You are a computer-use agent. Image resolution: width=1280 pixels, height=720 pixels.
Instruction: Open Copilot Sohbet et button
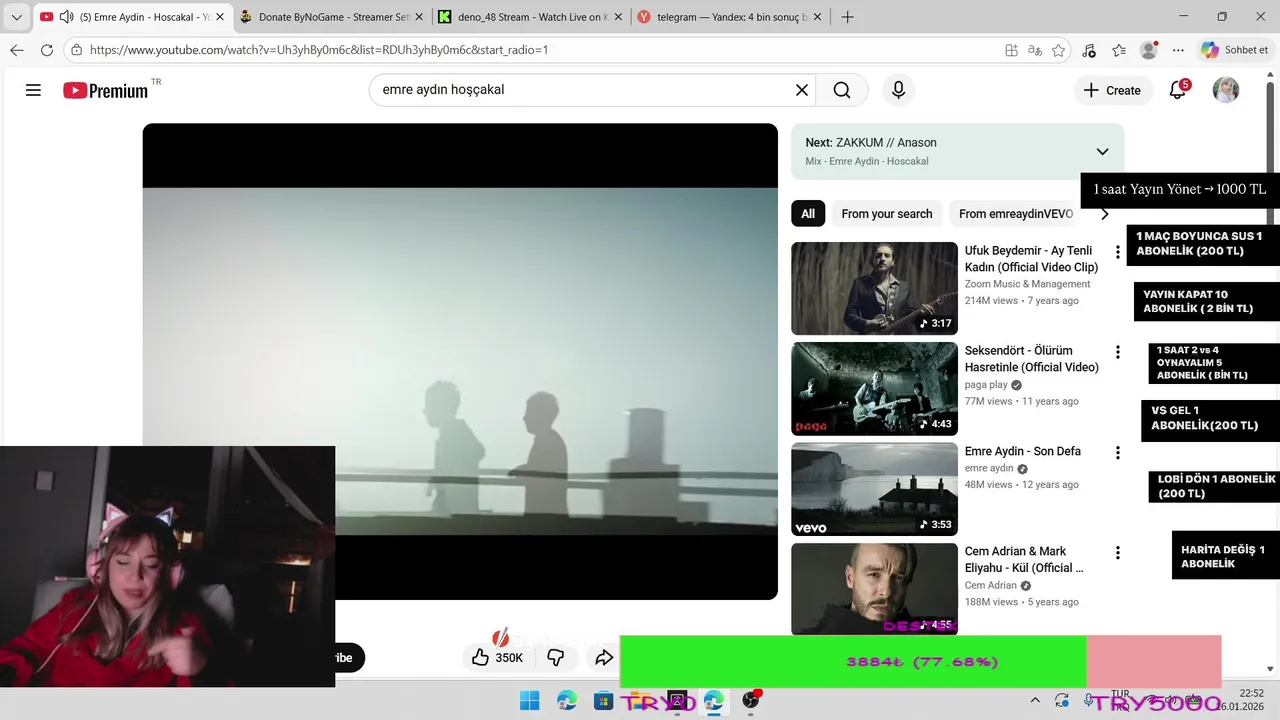pyautogui.click(x=1235, y=50)
